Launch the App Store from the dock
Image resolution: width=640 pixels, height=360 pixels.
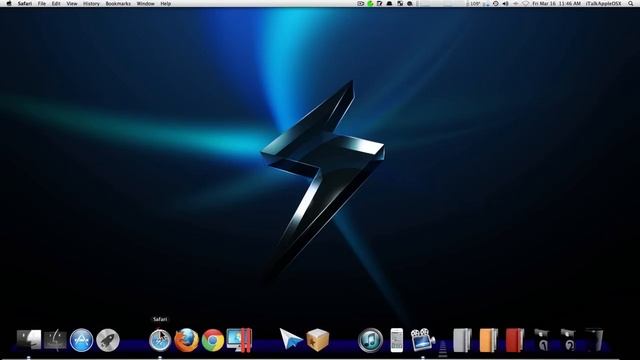pos(82,340)
